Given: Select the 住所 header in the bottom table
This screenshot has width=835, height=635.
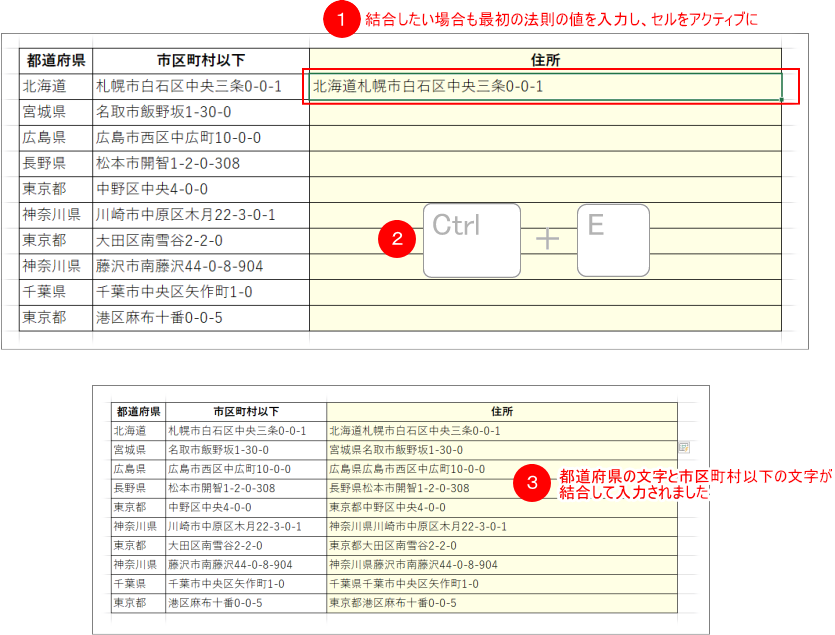Looking at the screenshot, I should pyautogui.click(x=500, y=411).
